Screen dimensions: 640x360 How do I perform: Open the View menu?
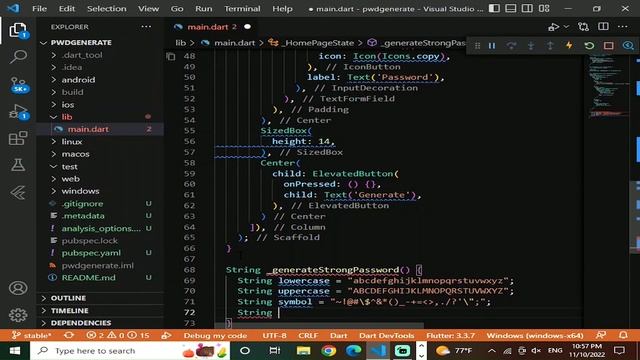click(148, 9)
